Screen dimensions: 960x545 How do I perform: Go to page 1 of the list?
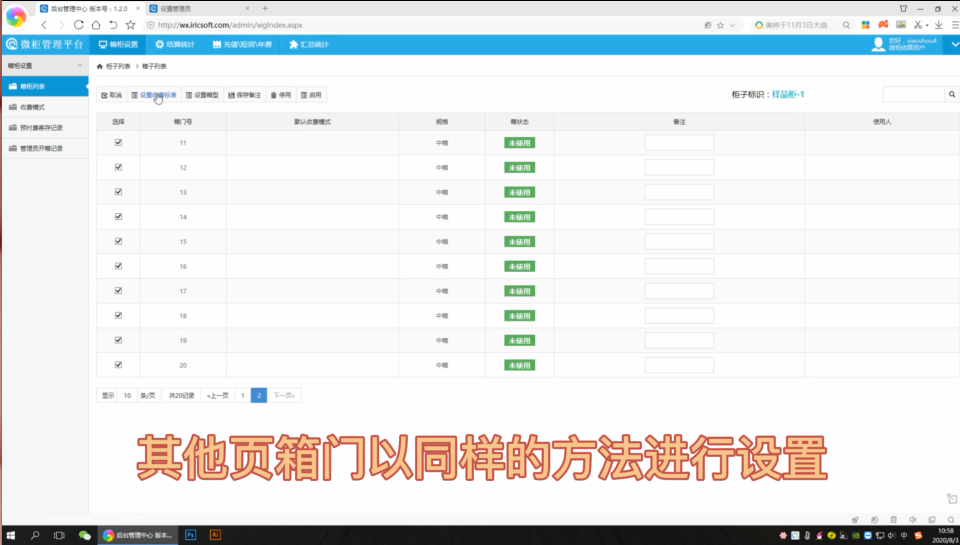(242, 396)
